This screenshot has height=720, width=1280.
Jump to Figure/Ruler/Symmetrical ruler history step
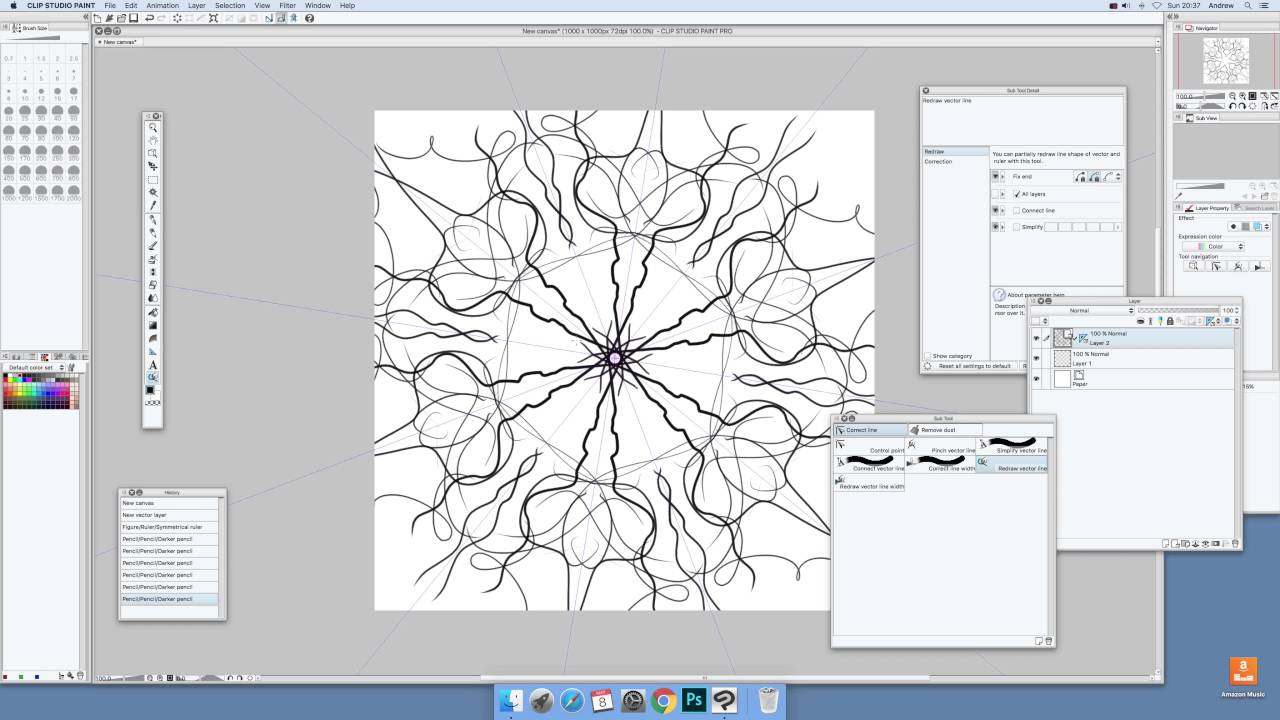[x=171, y=527]
